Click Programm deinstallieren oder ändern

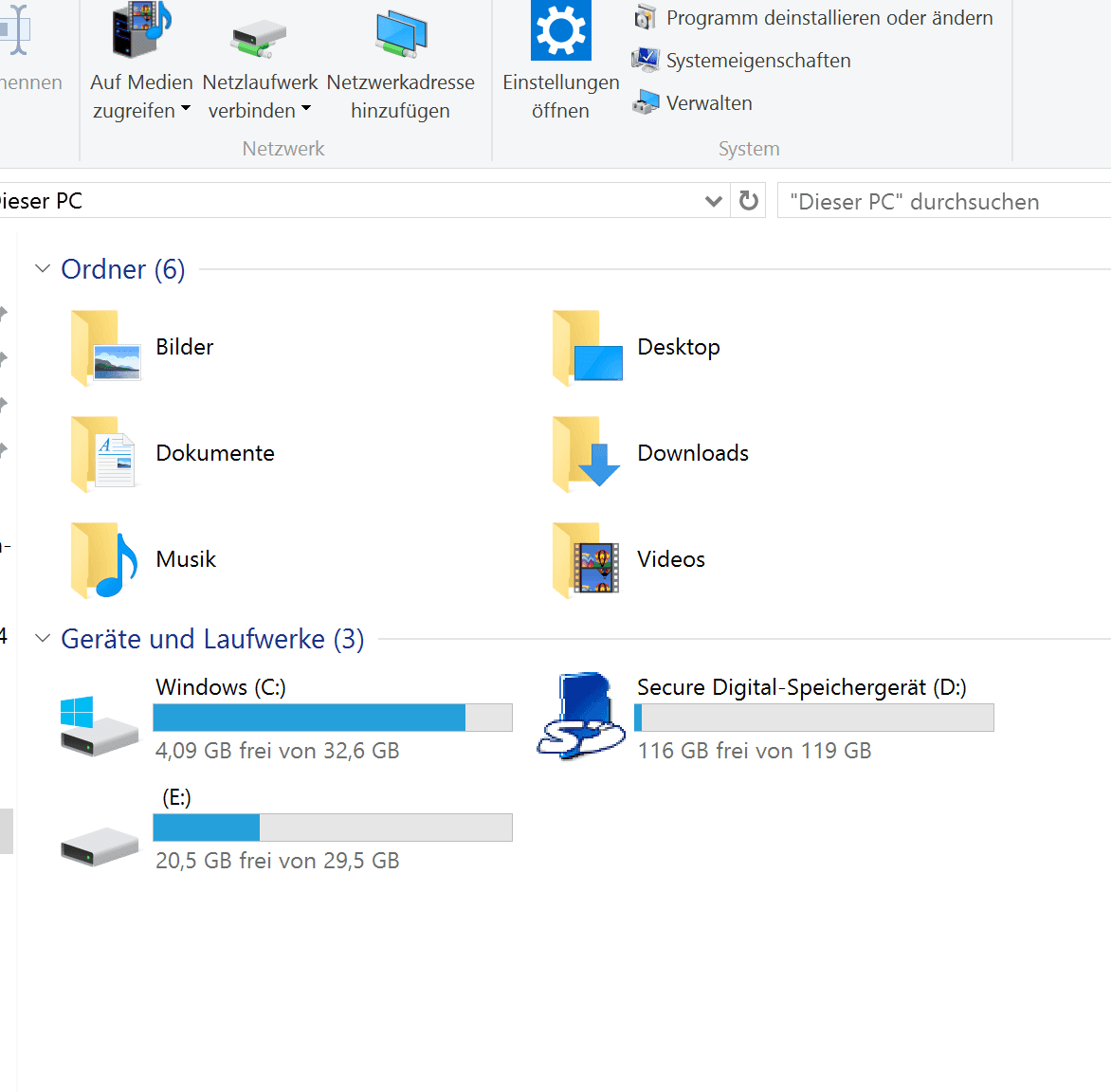pos(829,18)
